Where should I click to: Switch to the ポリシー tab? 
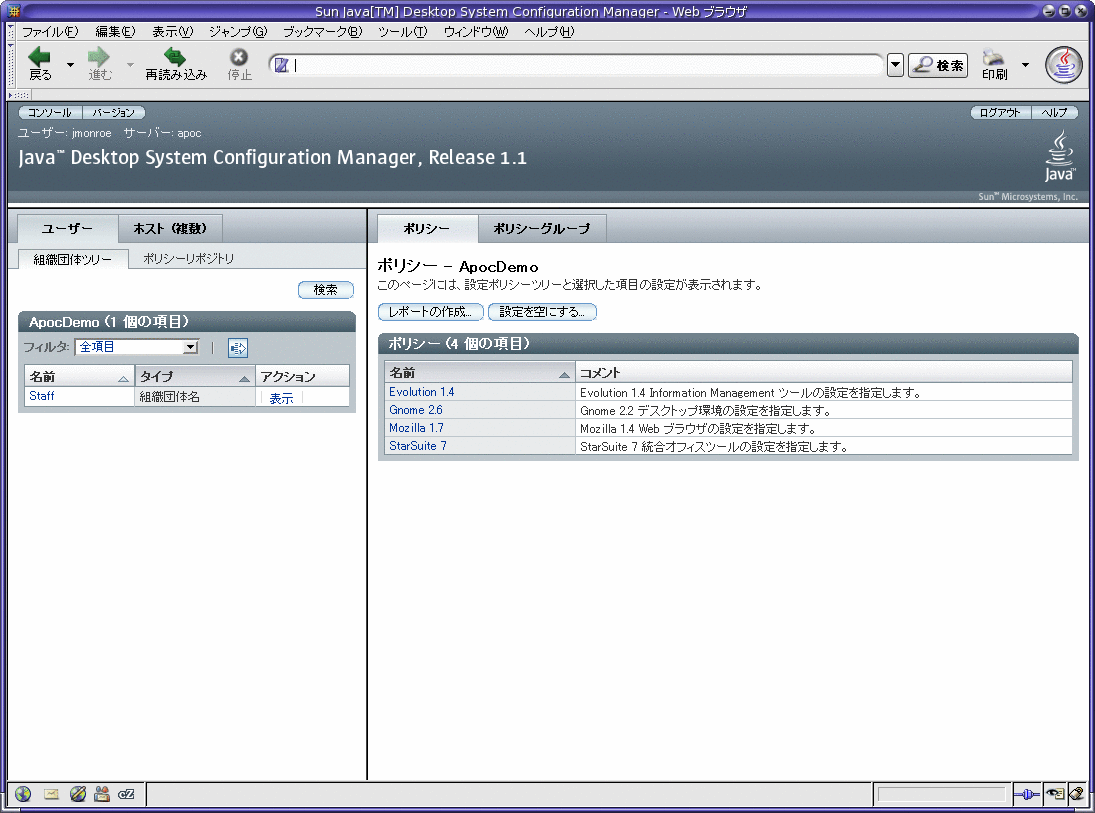[x=427, y=228]
